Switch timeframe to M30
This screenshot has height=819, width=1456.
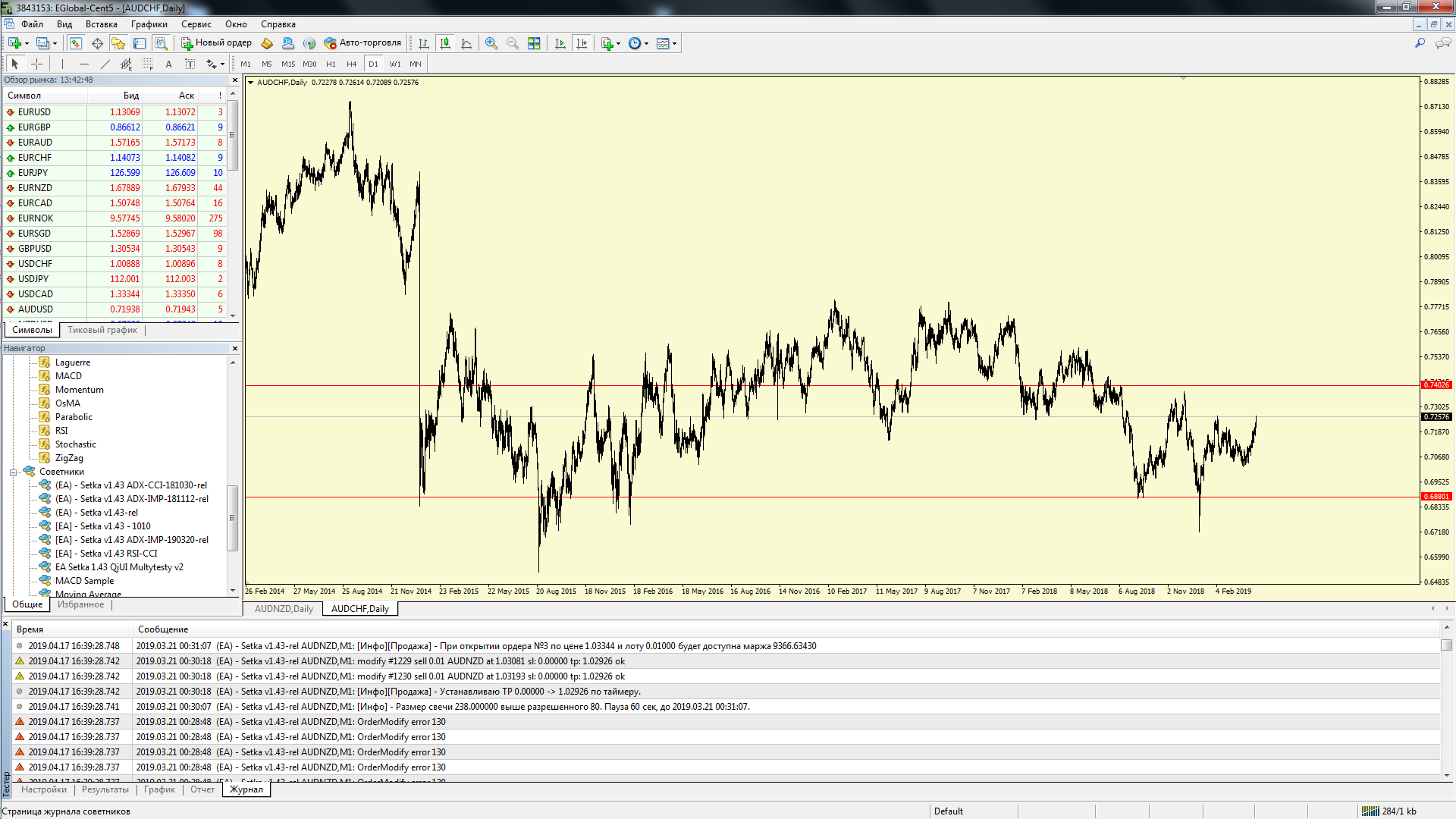point(309,64)
